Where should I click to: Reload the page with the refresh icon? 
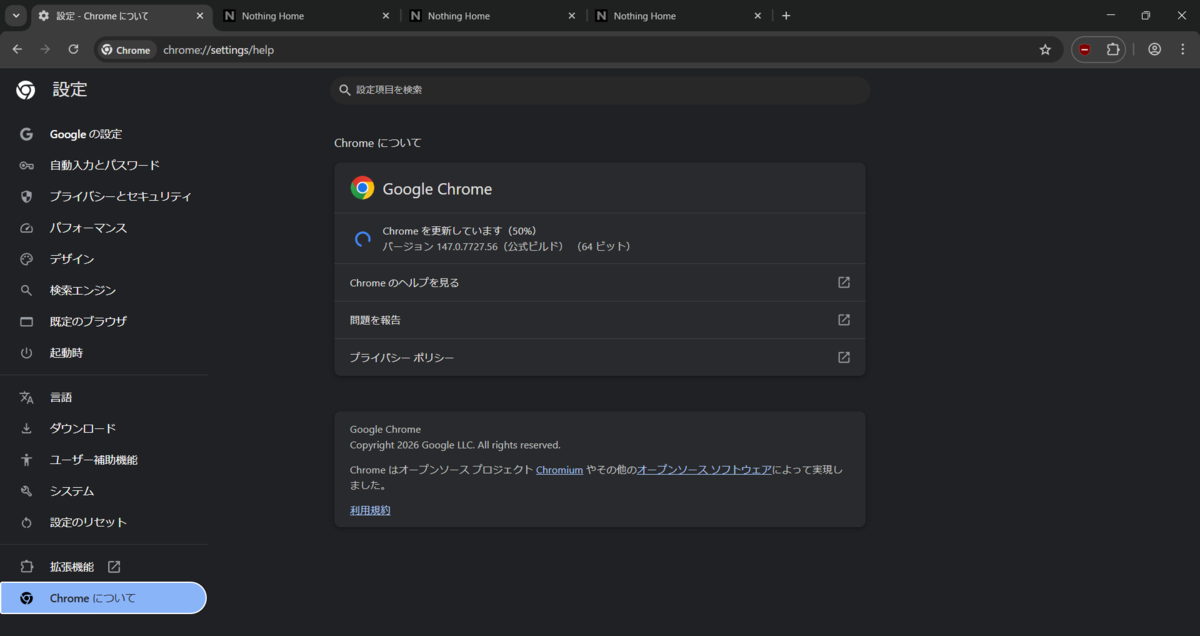(x=73, y=49)
